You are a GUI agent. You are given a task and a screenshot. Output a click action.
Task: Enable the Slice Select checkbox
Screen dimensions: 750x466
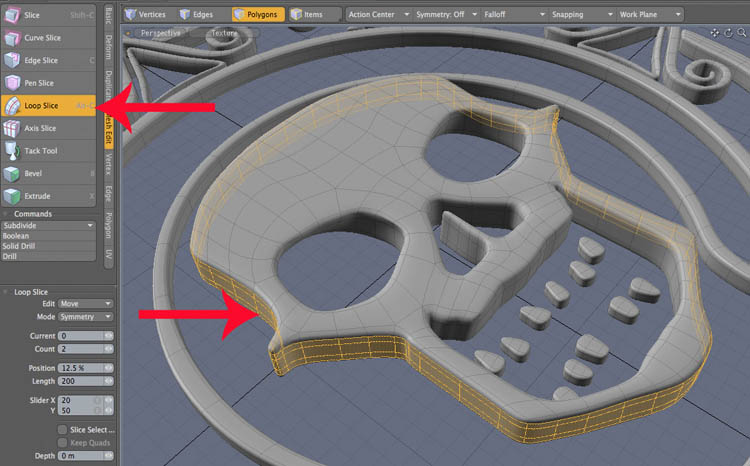(x=62, y=429)
